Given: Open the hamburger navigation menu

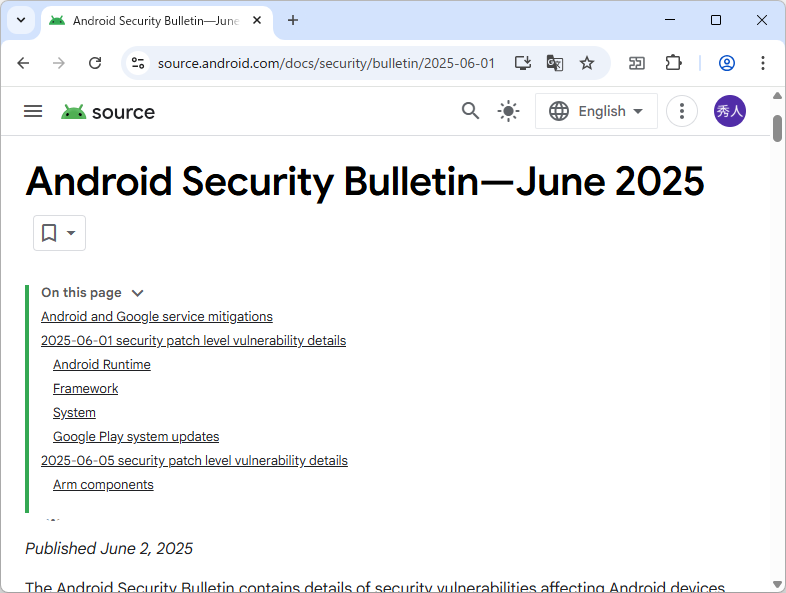Looking at the screenshot, I should [x=33, y=111].
